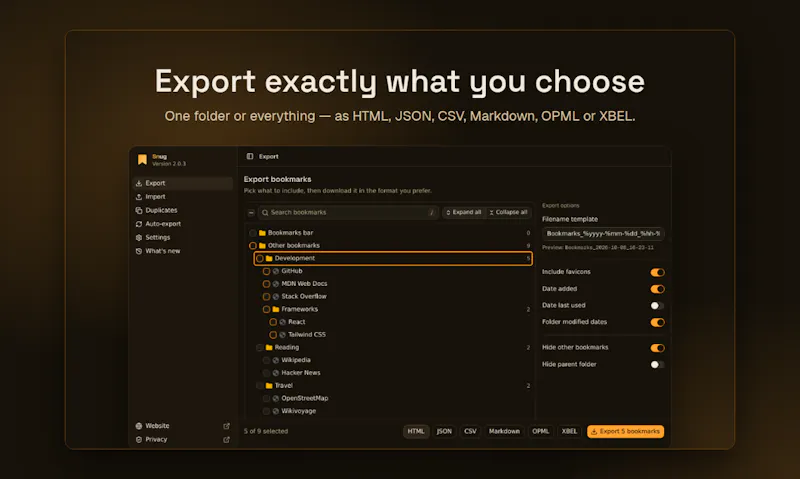Enable the Date last used switch

click(x=657, y=306)
